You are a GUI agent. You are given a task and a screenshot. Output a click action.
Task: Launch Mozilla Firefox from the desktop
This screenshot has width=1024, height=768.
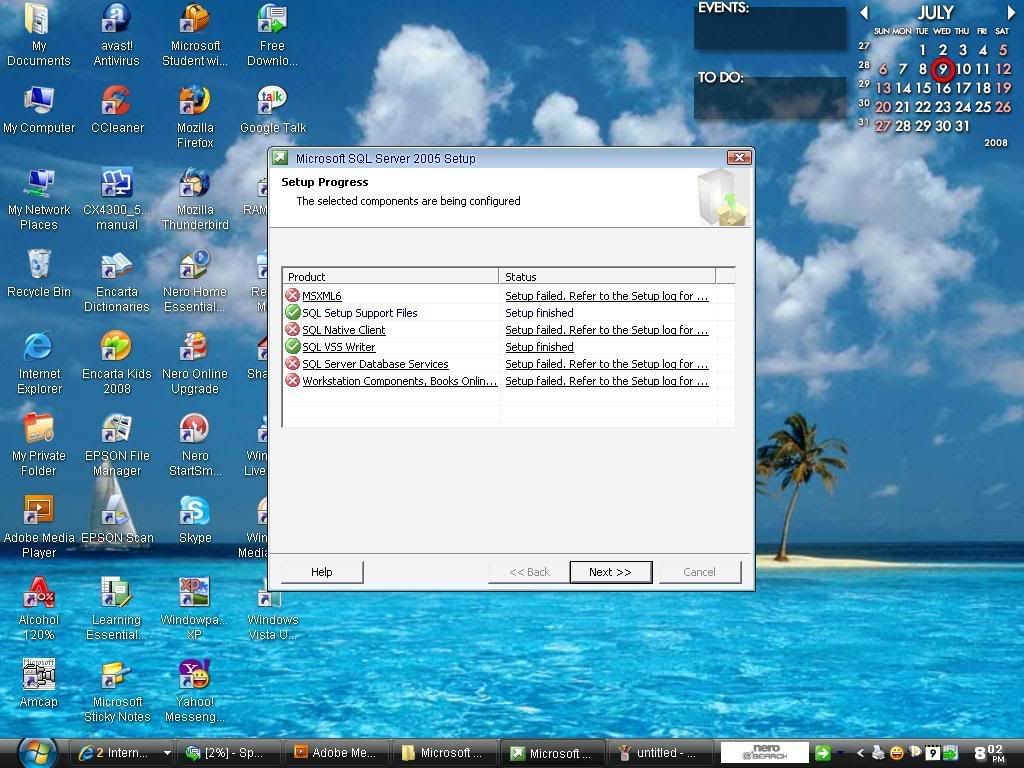point(194,102)
